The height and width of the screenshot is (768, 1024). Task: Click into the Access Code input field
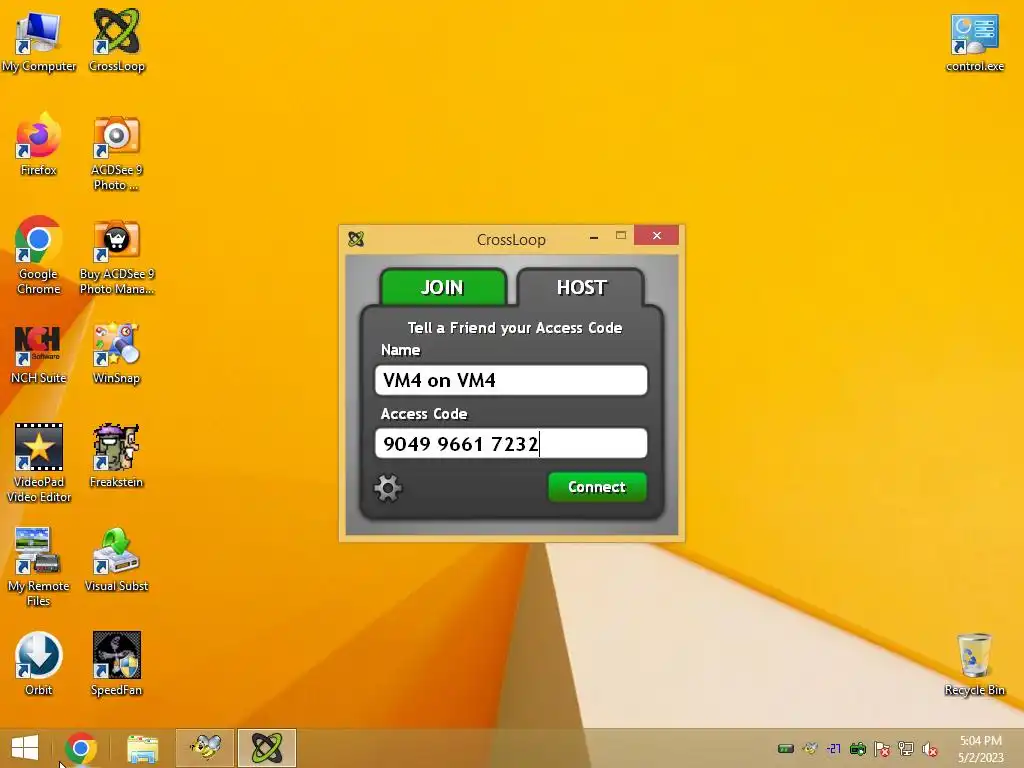(x=511, y=443)
